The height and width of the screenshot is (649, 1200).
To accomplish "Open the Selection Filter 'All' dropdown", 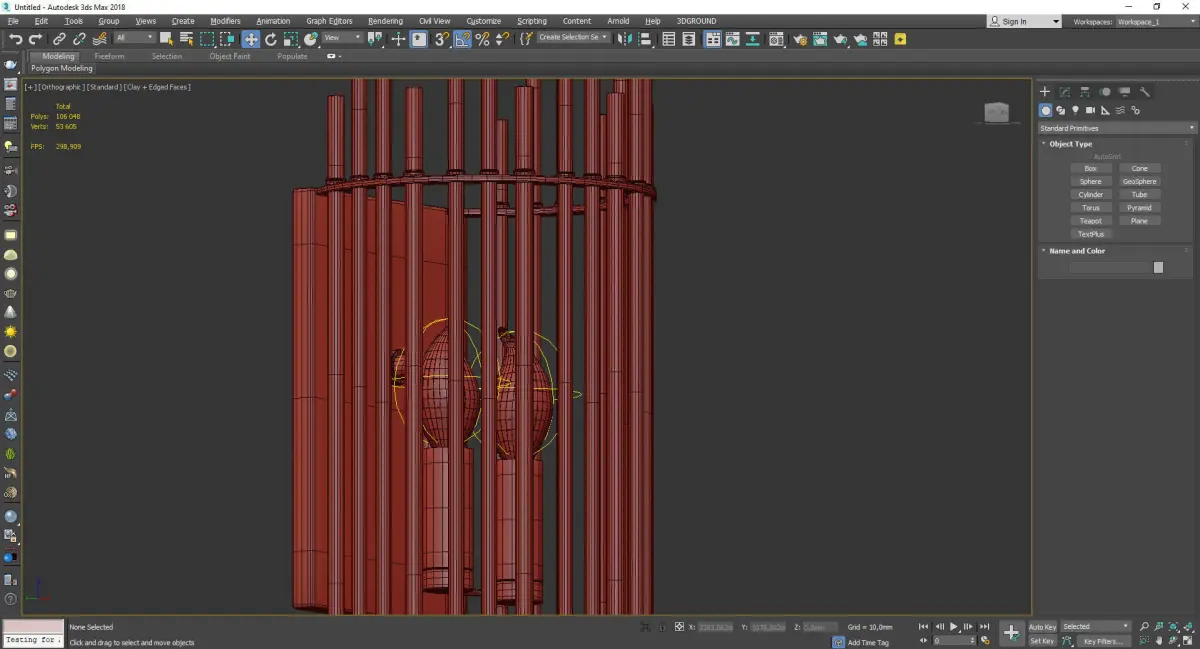I will [134, 38].
